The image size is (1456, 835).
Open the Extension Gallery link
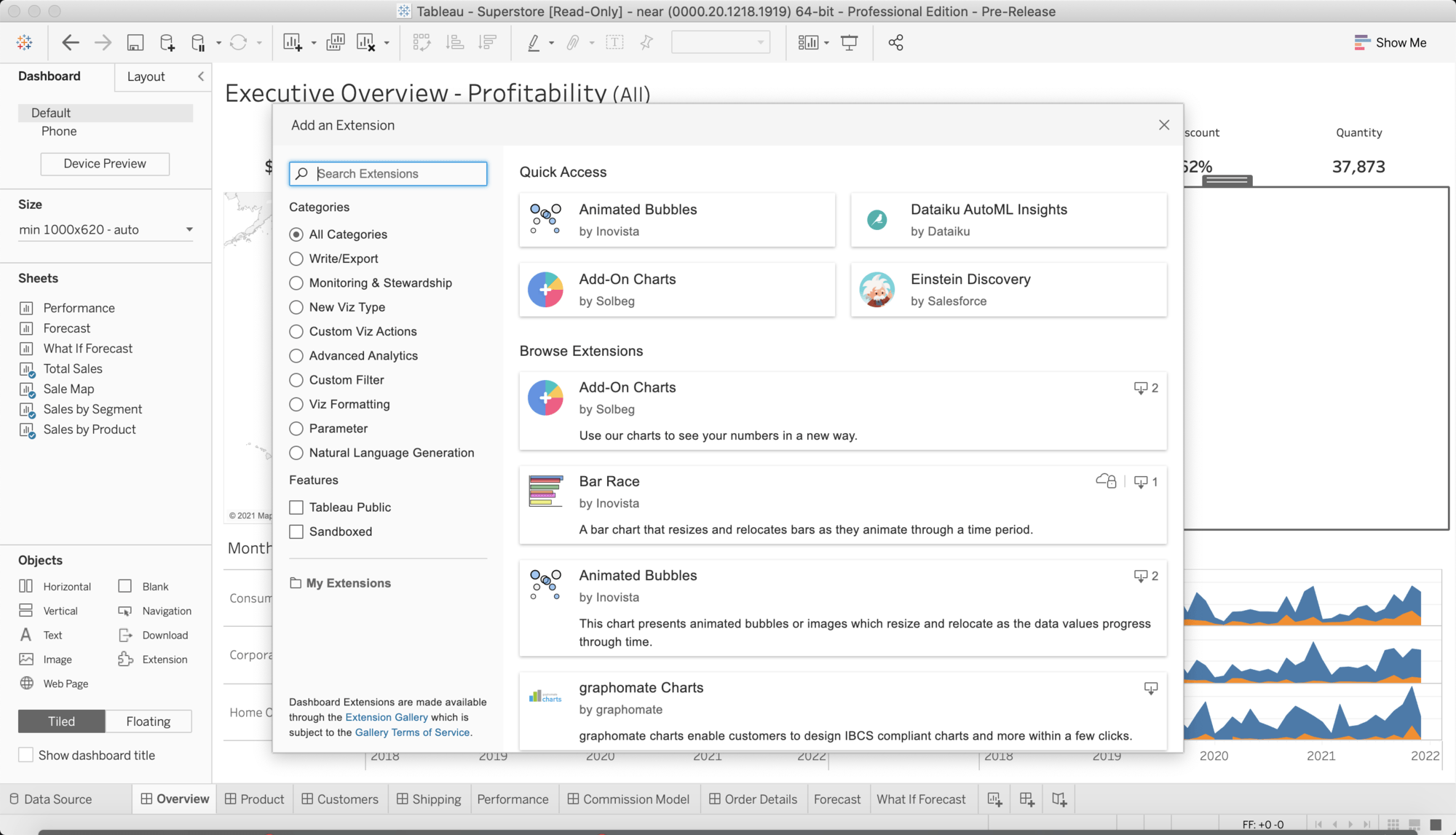tap(387, 718)
